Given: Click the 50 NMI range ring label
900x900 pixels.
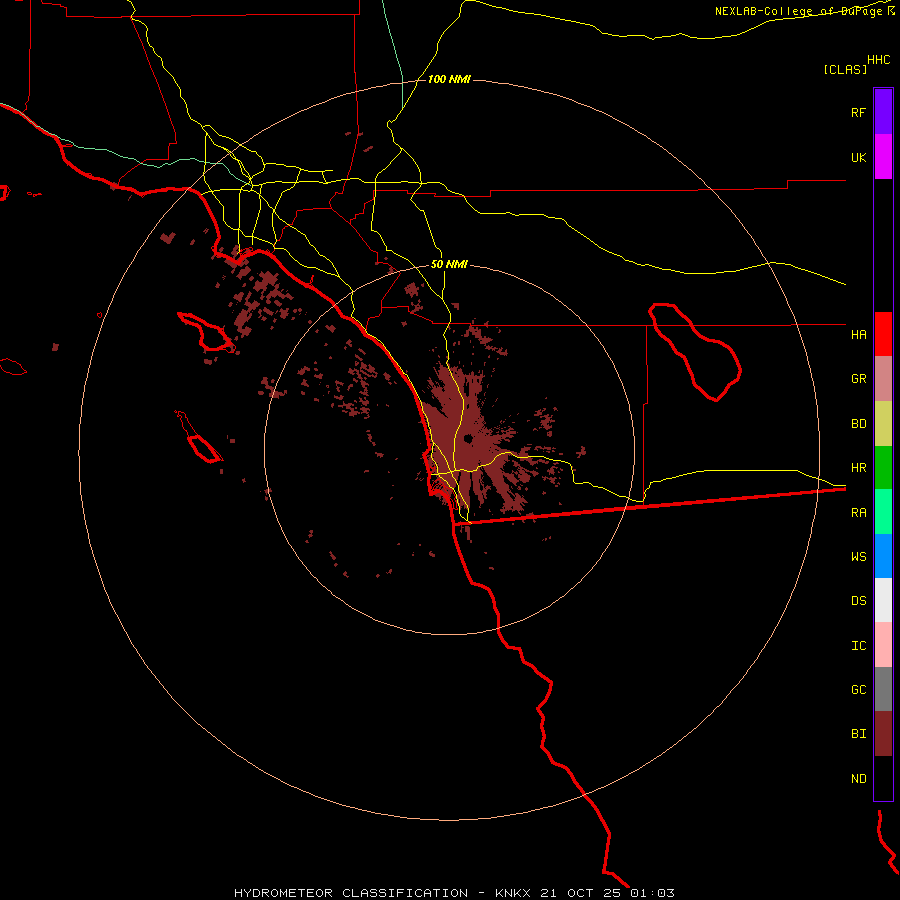Looking at the screenshot, I should 449,264.
